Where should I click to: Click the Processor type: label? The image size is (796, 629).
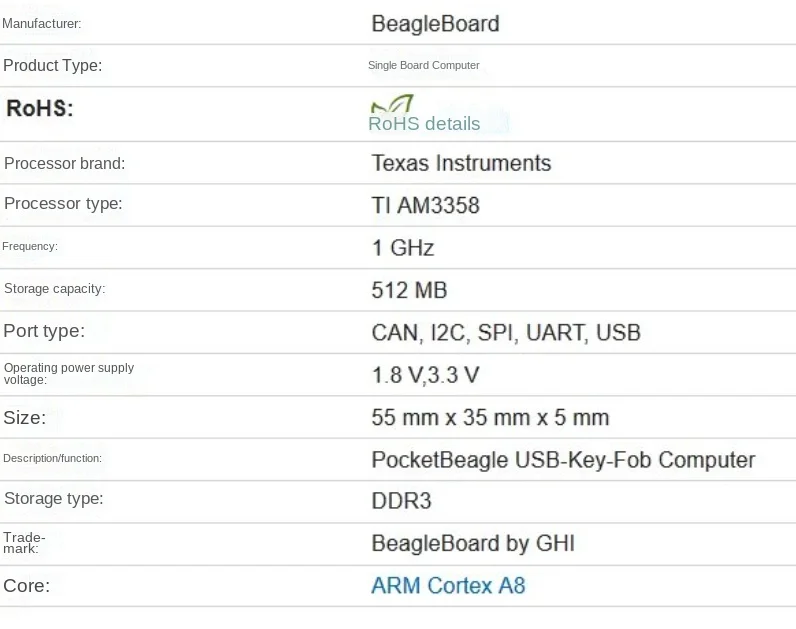(63, 204)
